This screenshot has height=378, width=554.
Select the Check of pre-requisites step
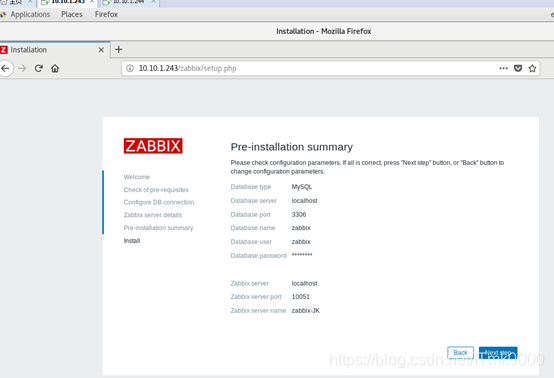click(x=156, y=190)
